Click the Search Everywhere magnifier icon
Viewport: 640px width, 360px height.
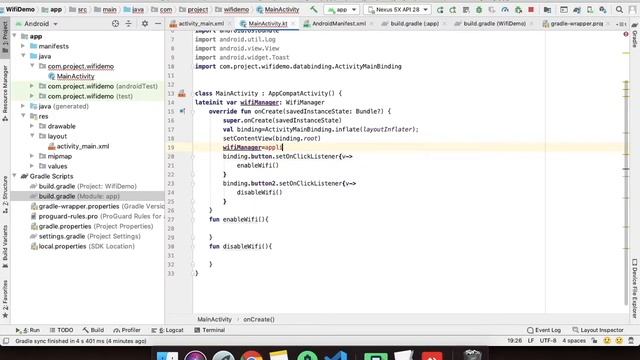pos(619,9)
